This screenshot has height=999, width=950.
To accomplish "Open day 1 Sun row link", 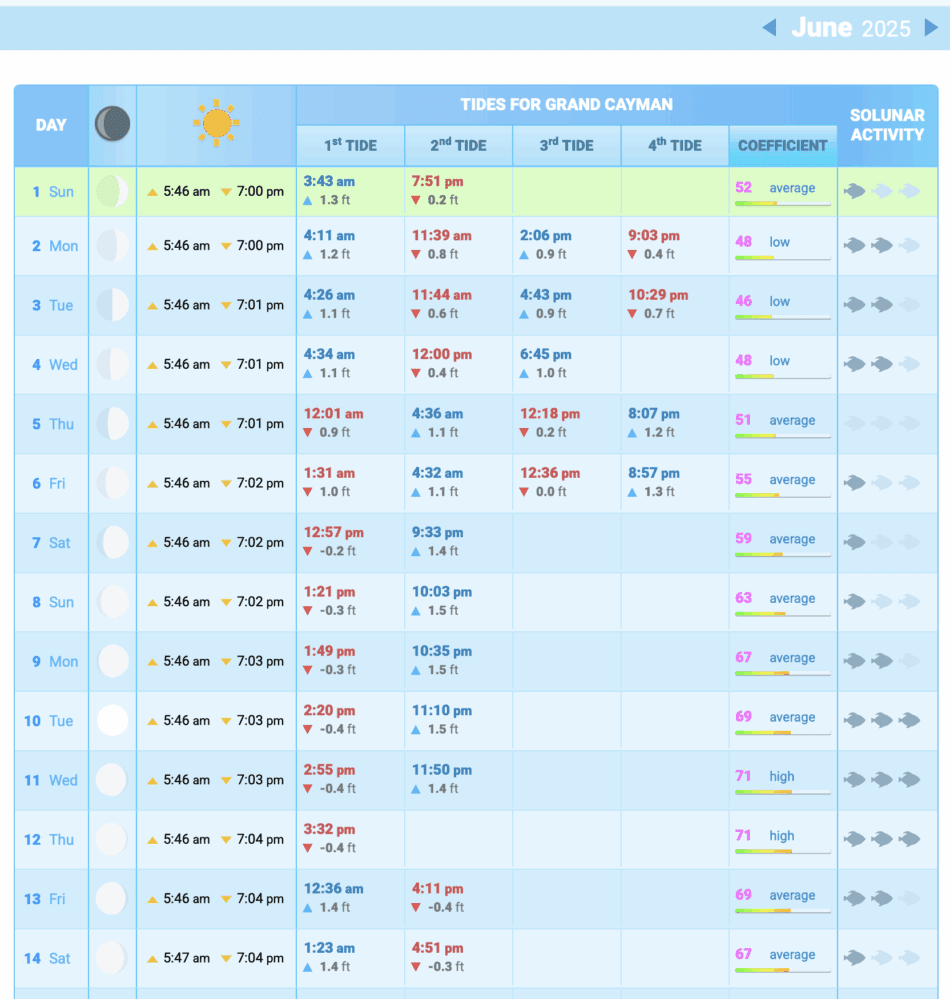I will pyautogui.click(x=52, y=191).
